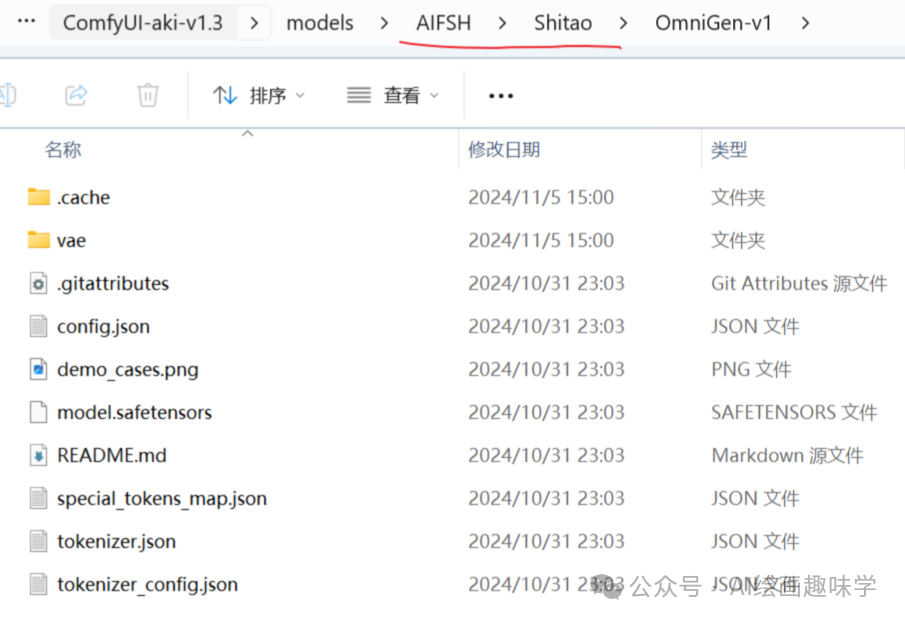Open the toolbar more options ellipsis
Screen dimensions: 905x622
pyautogui.click(x=500, y=96)
